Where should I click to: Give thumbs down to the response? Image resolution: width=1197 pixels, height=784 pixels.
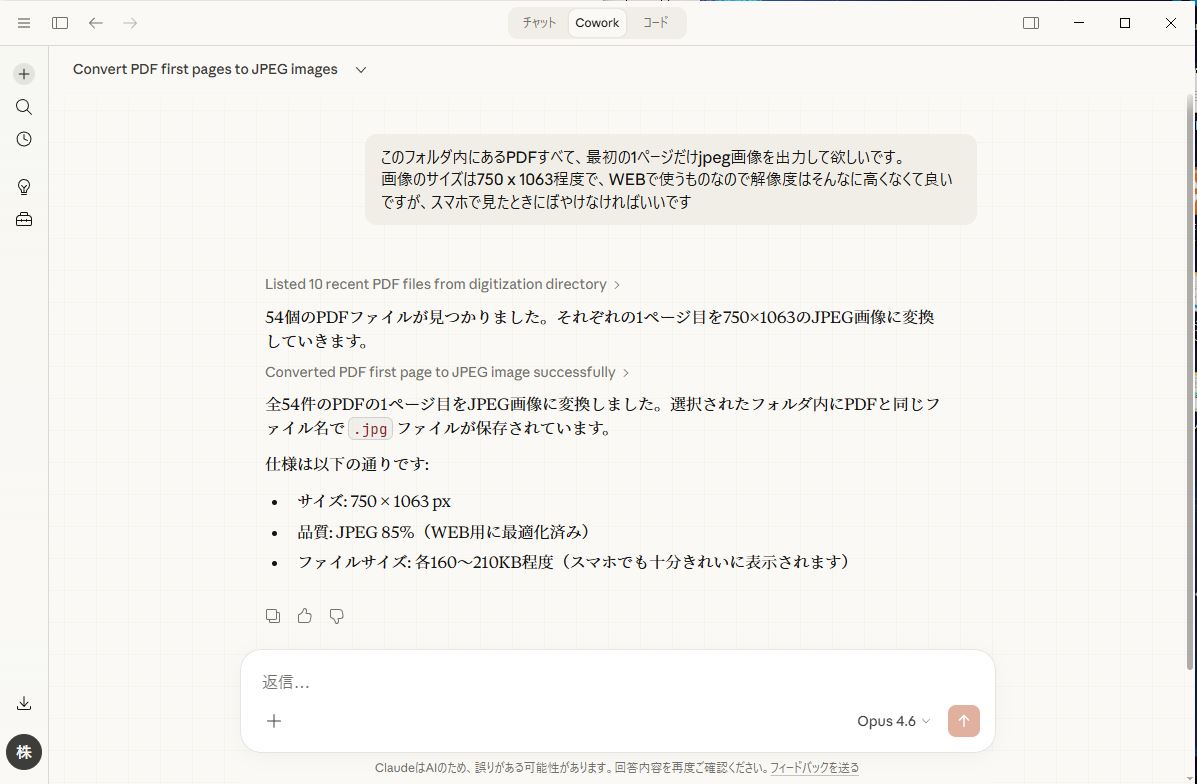pyautogui.click(x=337, y=616)
